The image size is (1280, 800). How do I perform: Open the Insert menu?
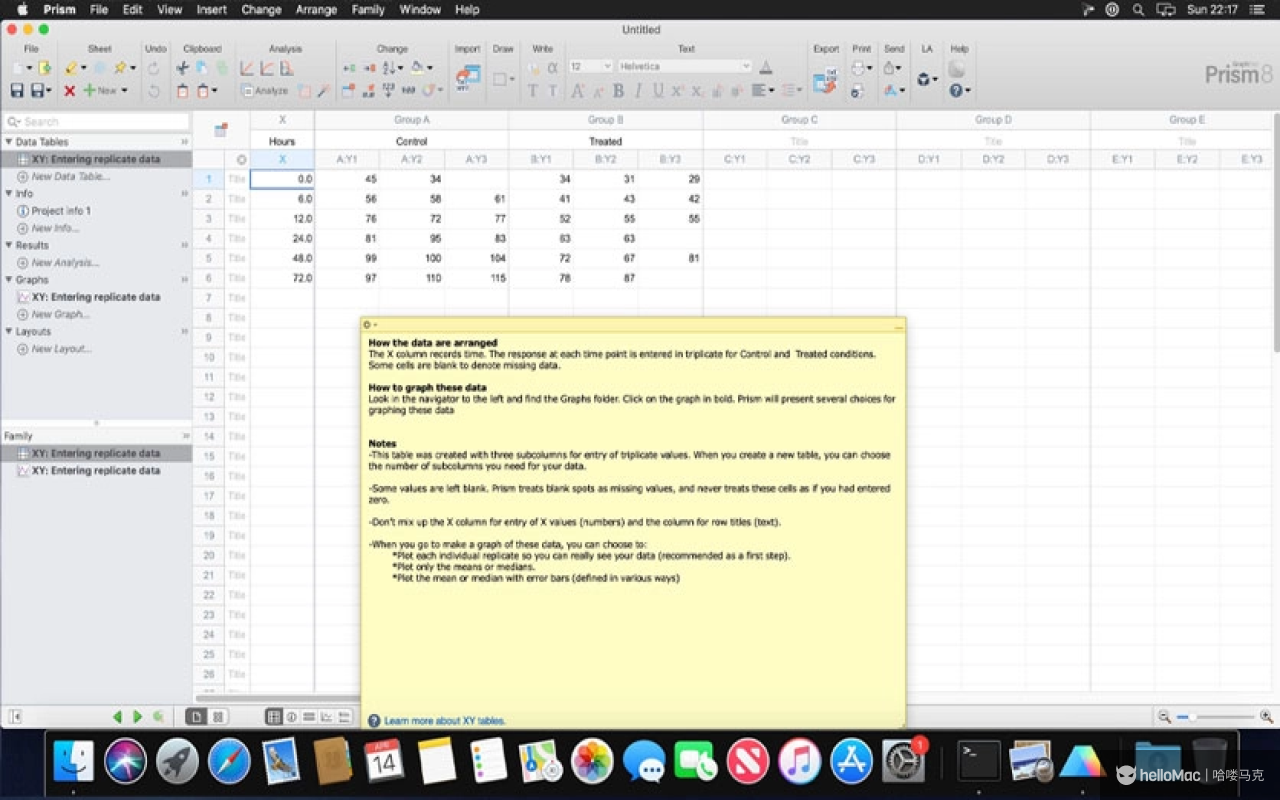tap(211, 9)
